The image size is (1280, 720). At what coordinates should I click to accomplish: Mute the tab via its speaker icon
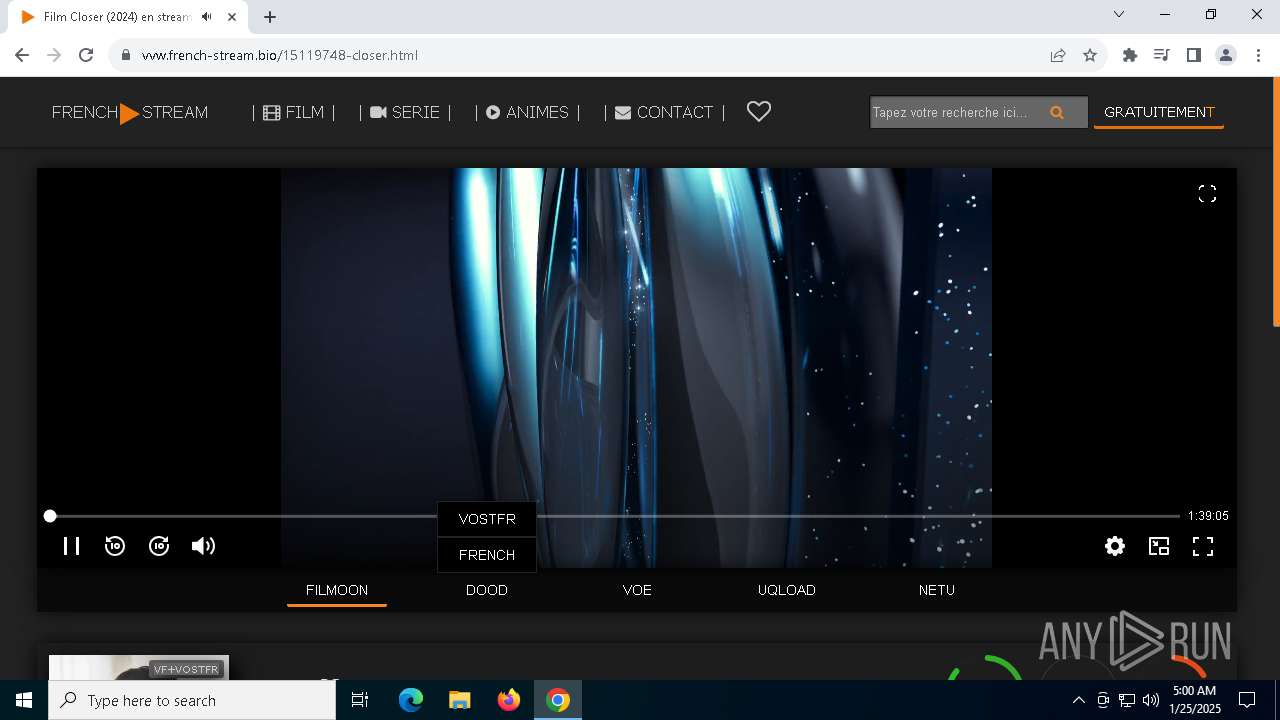[206, 17]
